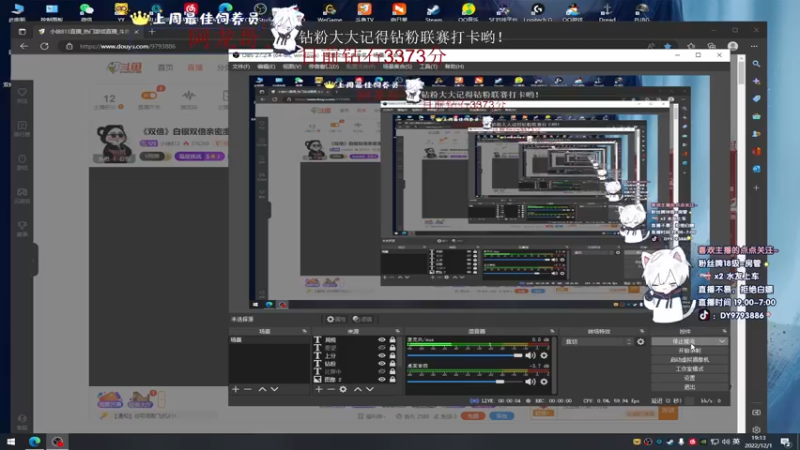Pop out the 转场特效 dock panel

pyautogui.click(x=642, y=331)
